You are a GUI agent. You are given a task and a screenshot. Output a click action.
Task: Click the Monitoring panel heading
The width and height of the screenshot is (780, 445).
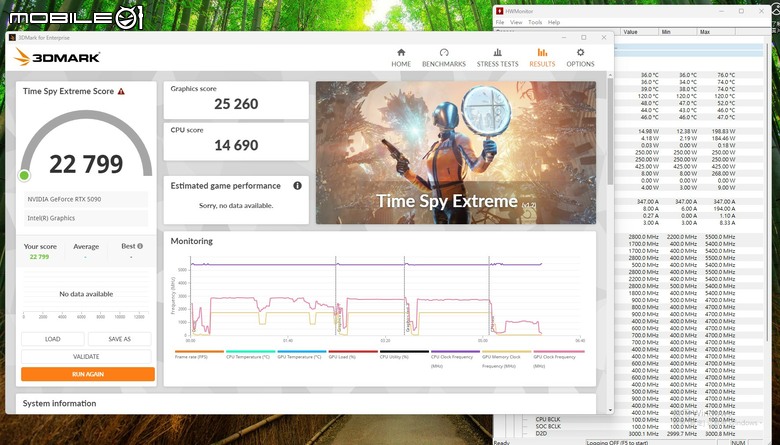[x=192, y=241]
